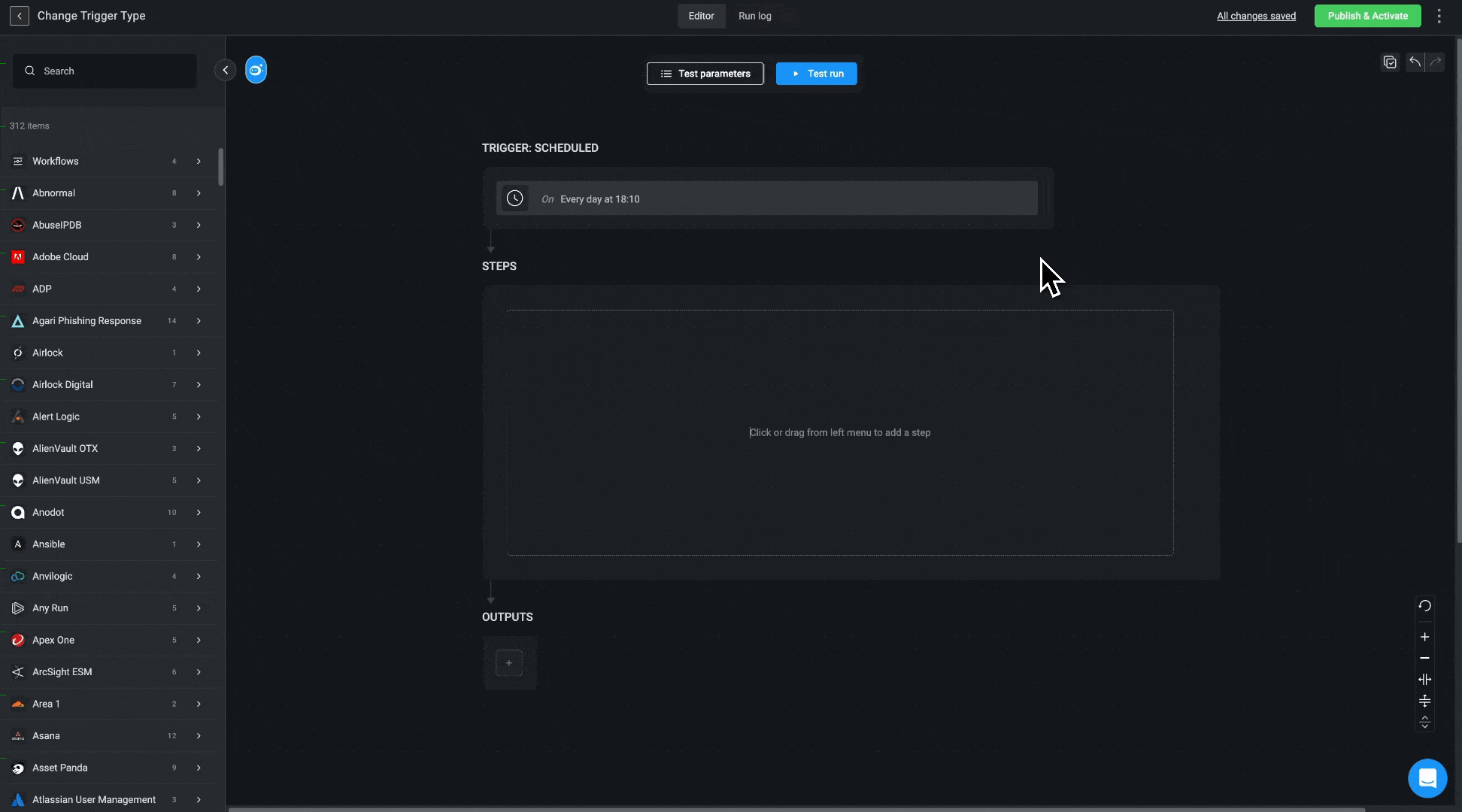Click the multi-select checkbox icon

[x=1390, y=62]
